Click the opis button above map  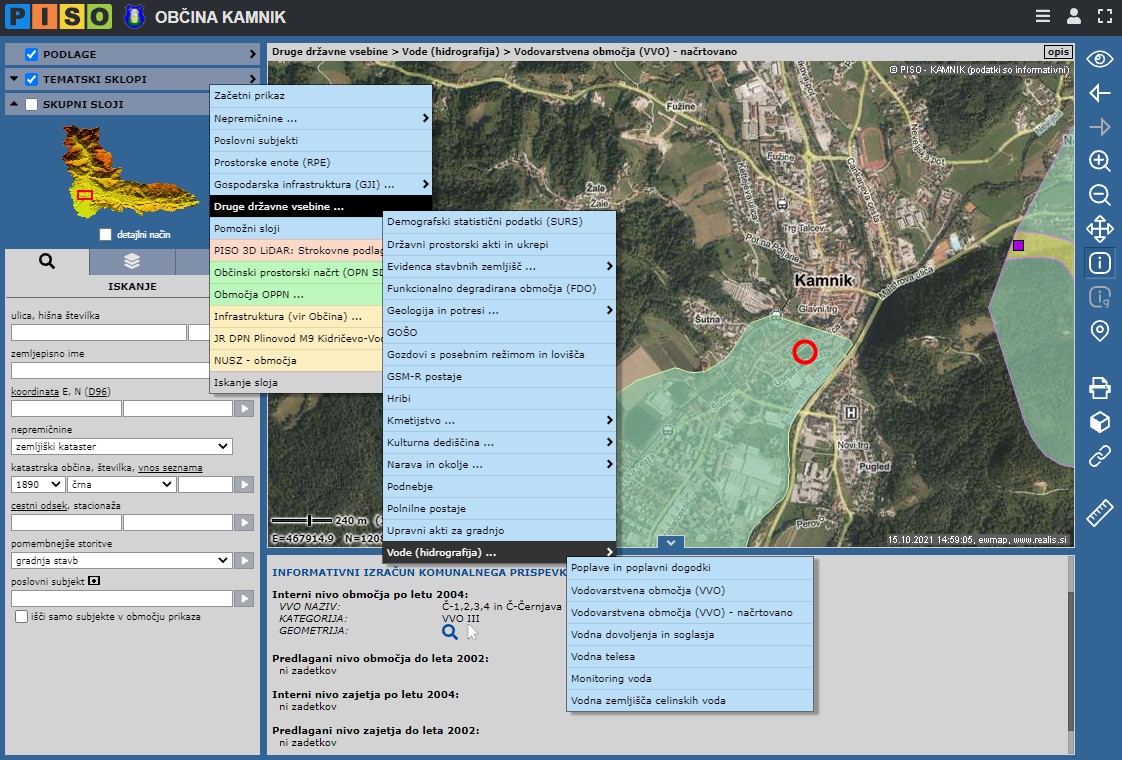[x=1057, y=52]
